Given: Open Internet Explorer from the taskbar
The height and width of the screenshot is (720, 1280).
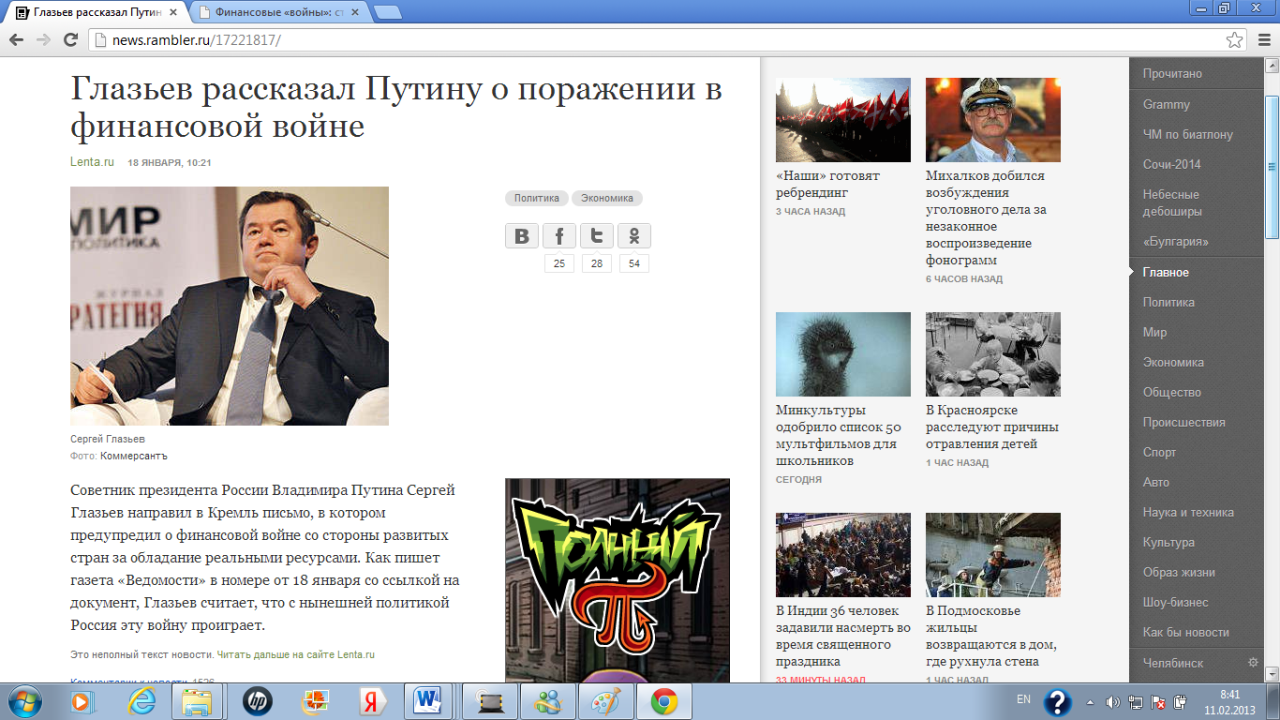Looking at the screenshot, I should click(x=142, y=702).
